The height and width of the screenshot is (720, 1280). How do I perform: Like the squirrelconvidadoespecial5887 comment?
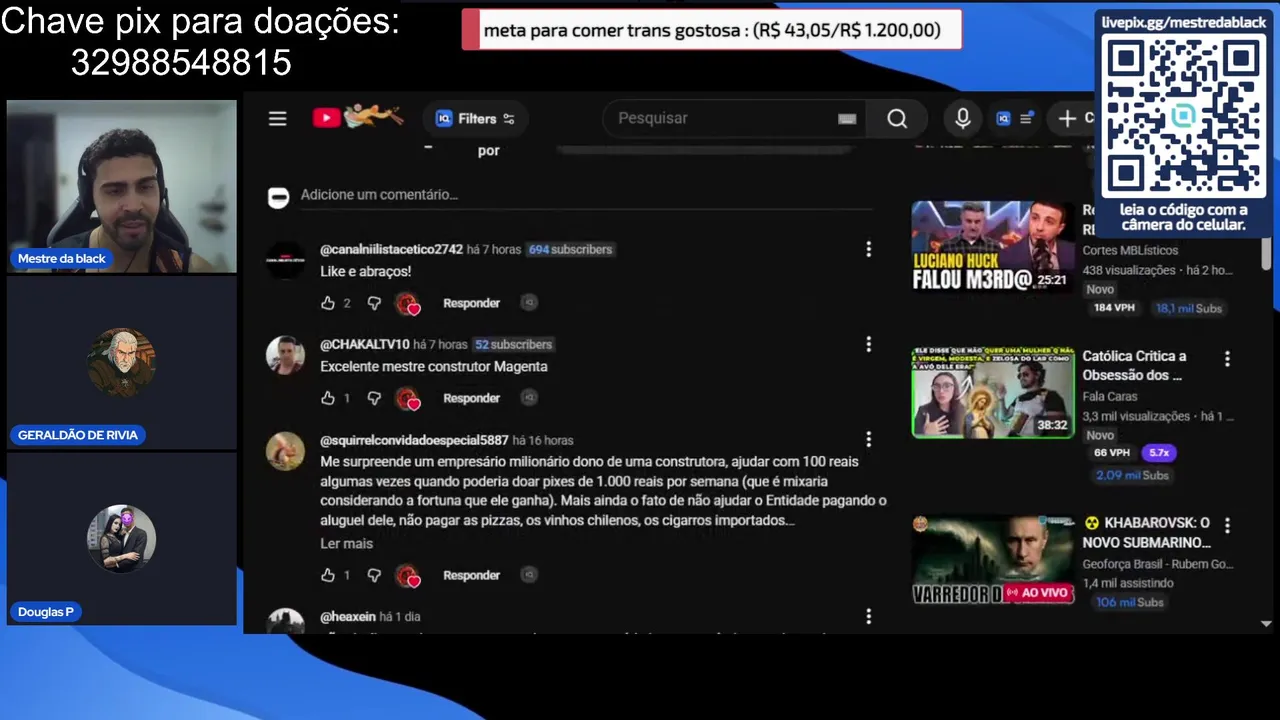[x=327, y=575]
